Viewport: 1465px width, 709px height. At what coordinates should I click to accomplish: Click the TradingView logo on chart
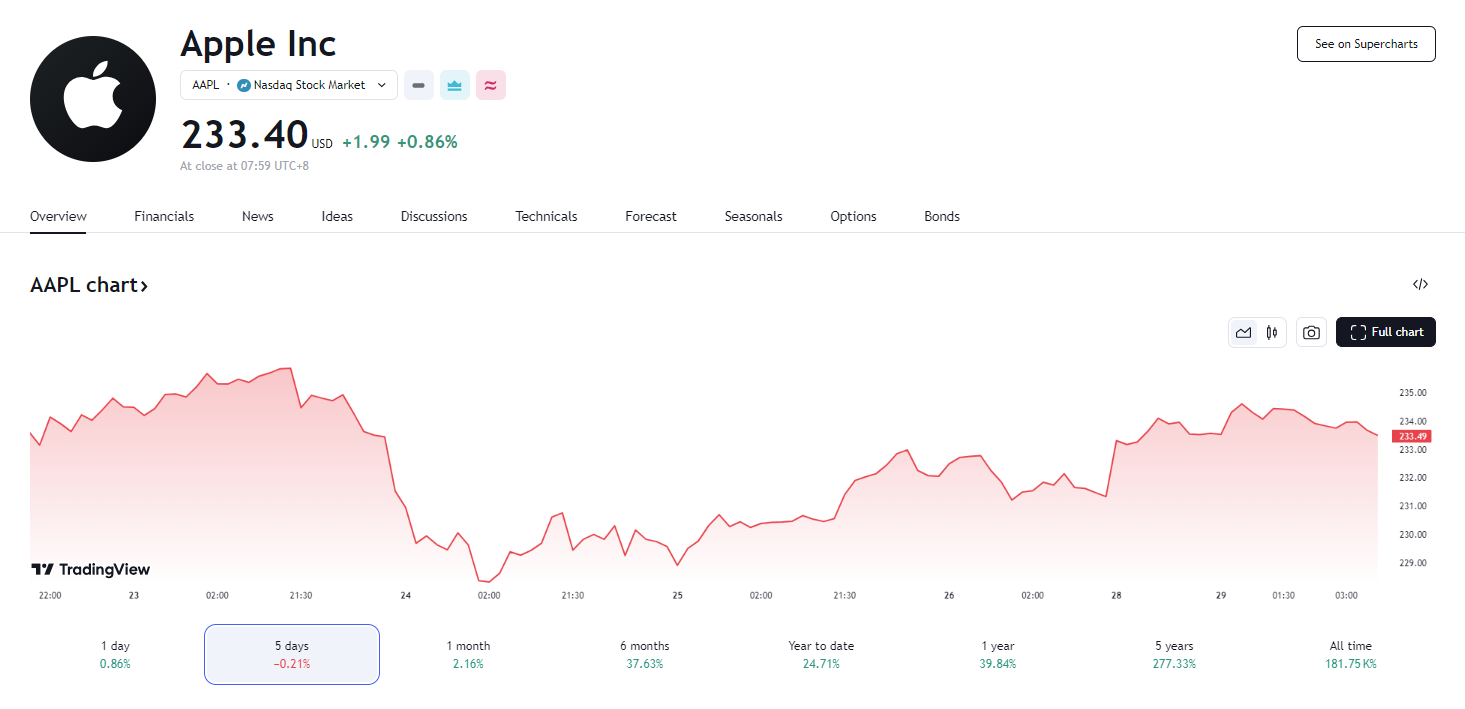pos(91,570)
